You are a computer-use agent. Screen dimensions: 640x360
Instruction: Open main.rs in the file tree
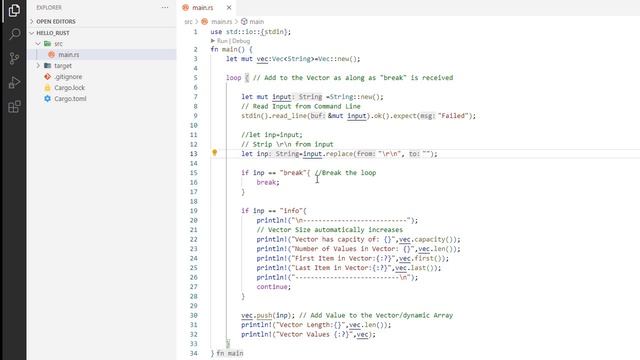pyautogui.click(x=68, y=54)
